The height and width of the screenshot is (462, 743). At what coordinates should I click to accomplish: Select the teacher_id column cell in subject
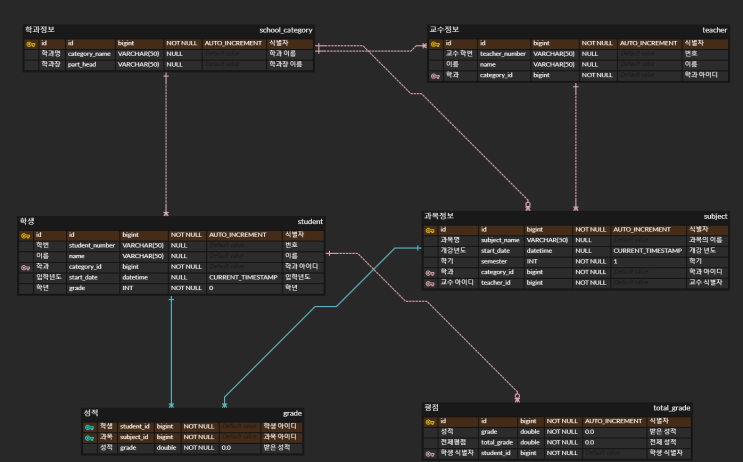pos(501,283)
